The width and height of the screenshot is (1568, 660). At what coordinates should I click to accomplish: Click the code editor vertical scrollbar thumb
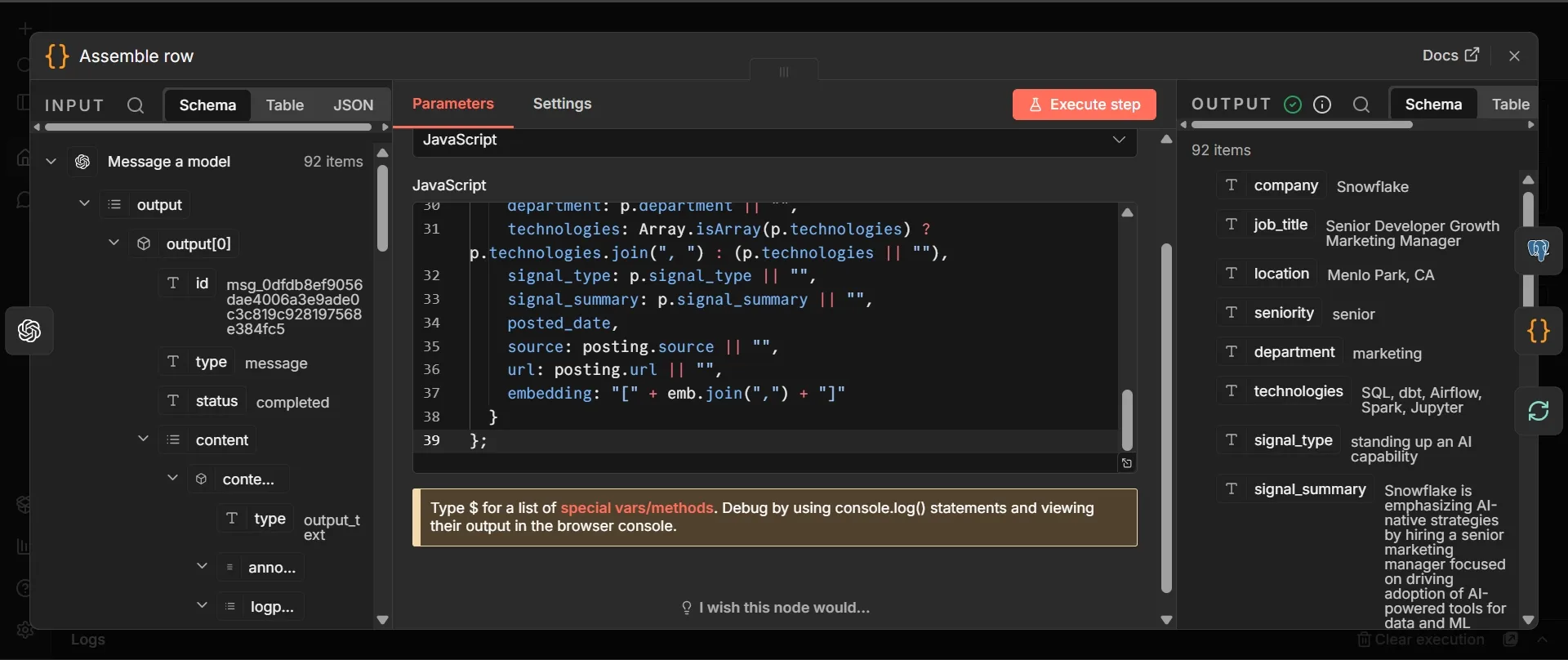[1127, 420]
